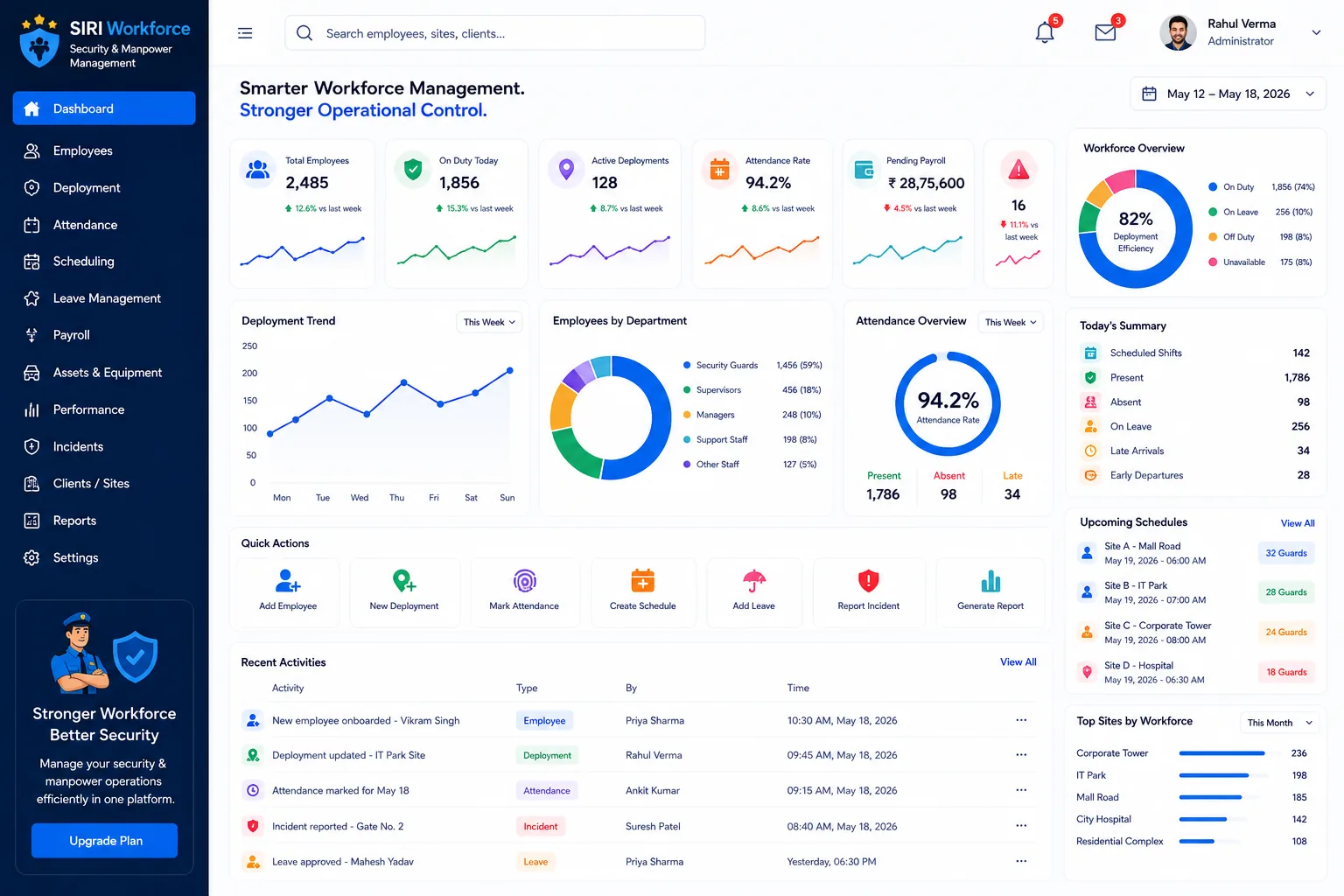
Task: Click the Total Employees card icon
Action: coord(258,170)
